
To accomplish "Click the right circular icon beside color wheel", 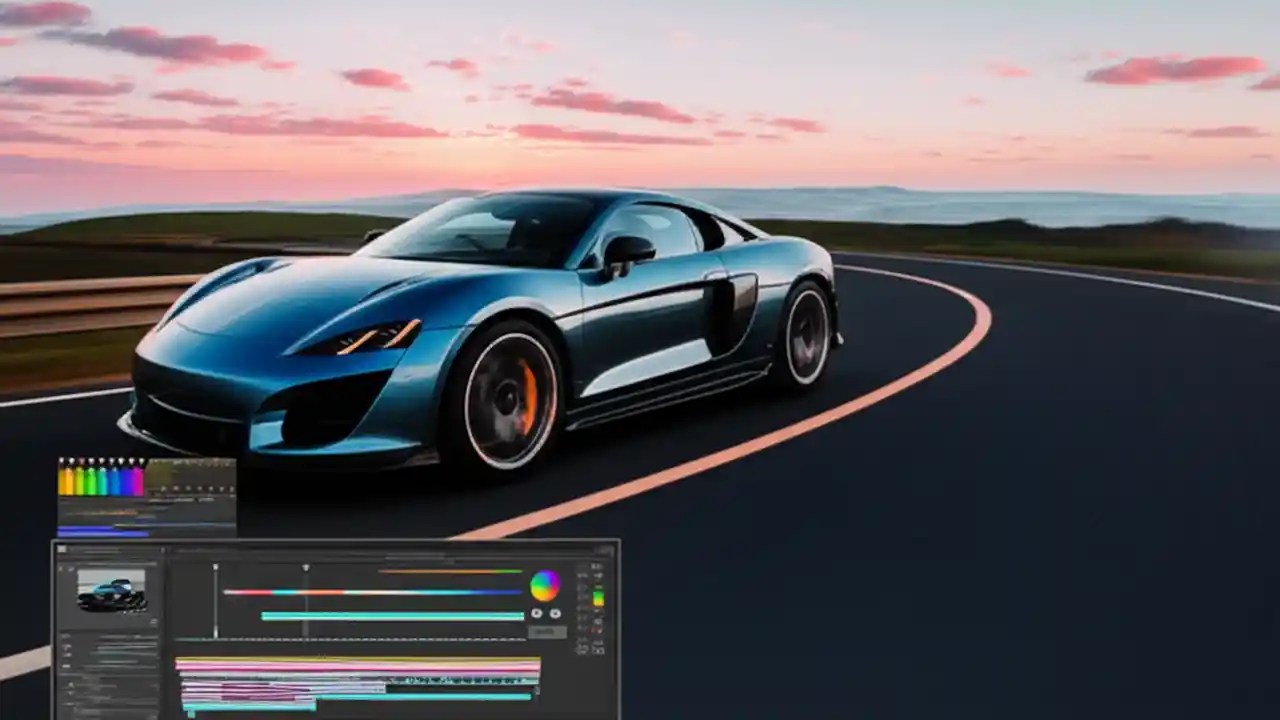I will (555, 613).
